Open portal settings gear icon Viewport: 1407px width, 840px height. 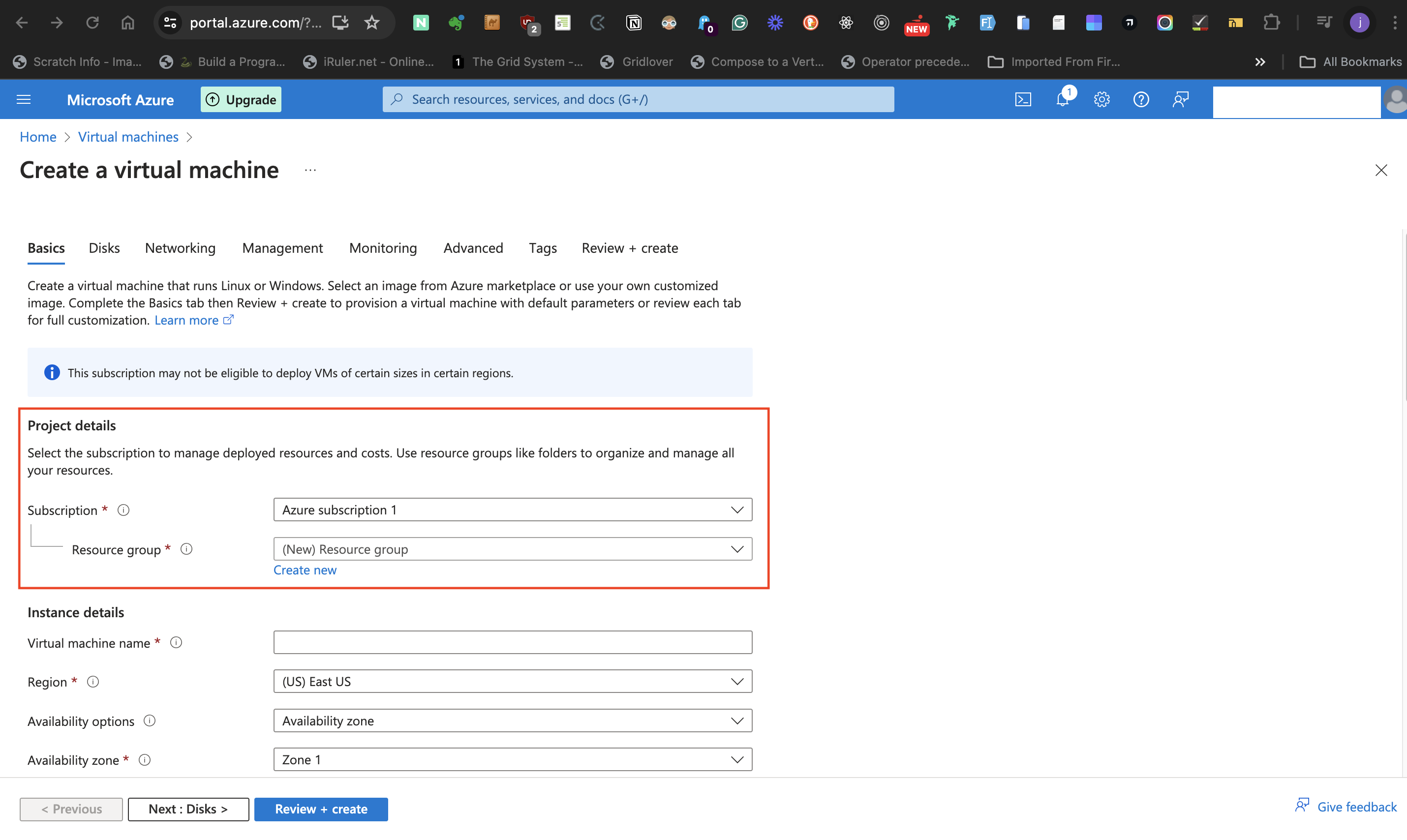1101,100
